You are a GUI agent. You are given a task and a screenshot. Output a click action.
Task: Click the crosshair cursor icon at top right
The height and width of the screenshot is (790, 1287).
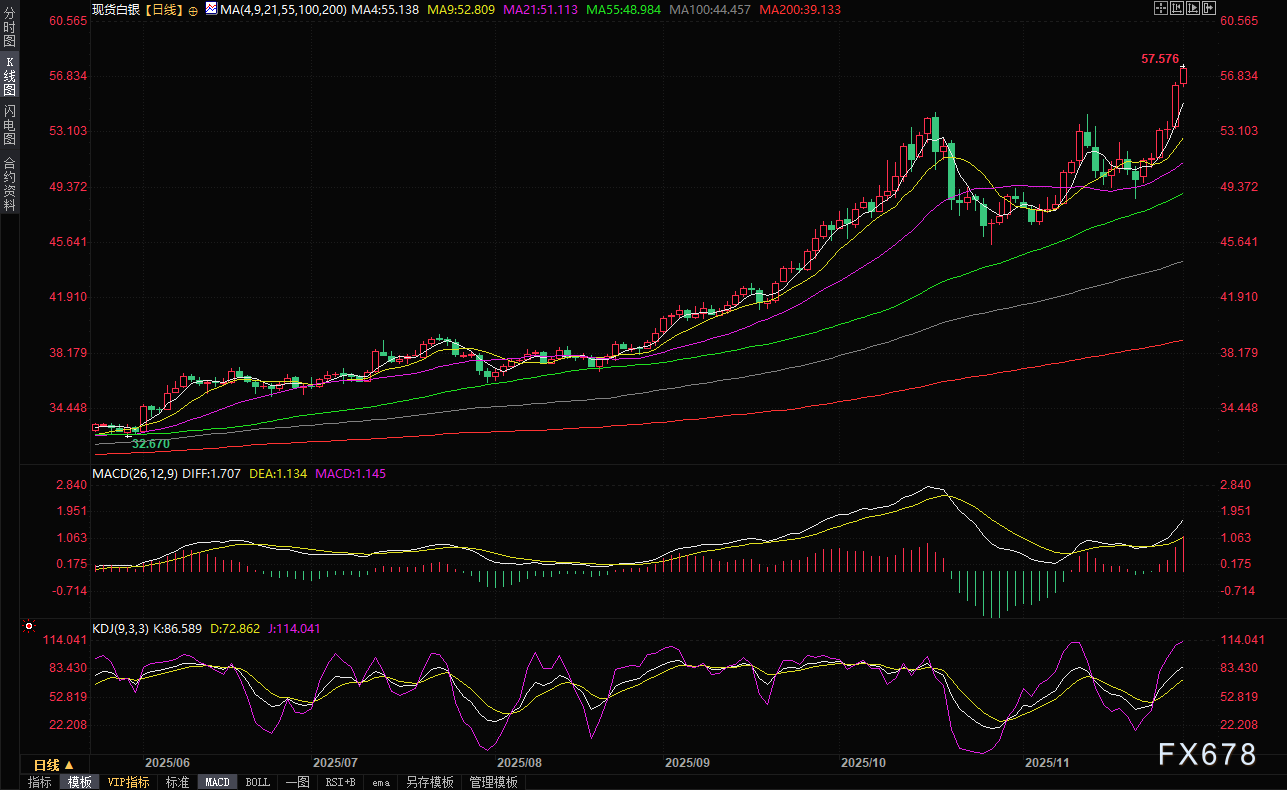(x=1160, y=8)
